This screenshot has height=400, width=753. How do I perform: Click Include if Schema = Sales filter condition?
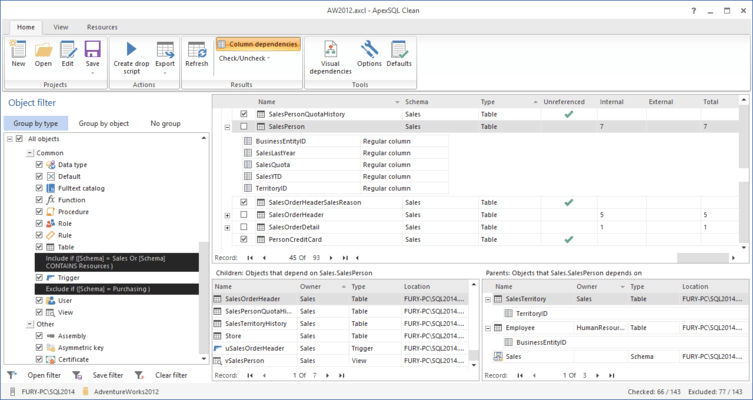tap(117, 262)
